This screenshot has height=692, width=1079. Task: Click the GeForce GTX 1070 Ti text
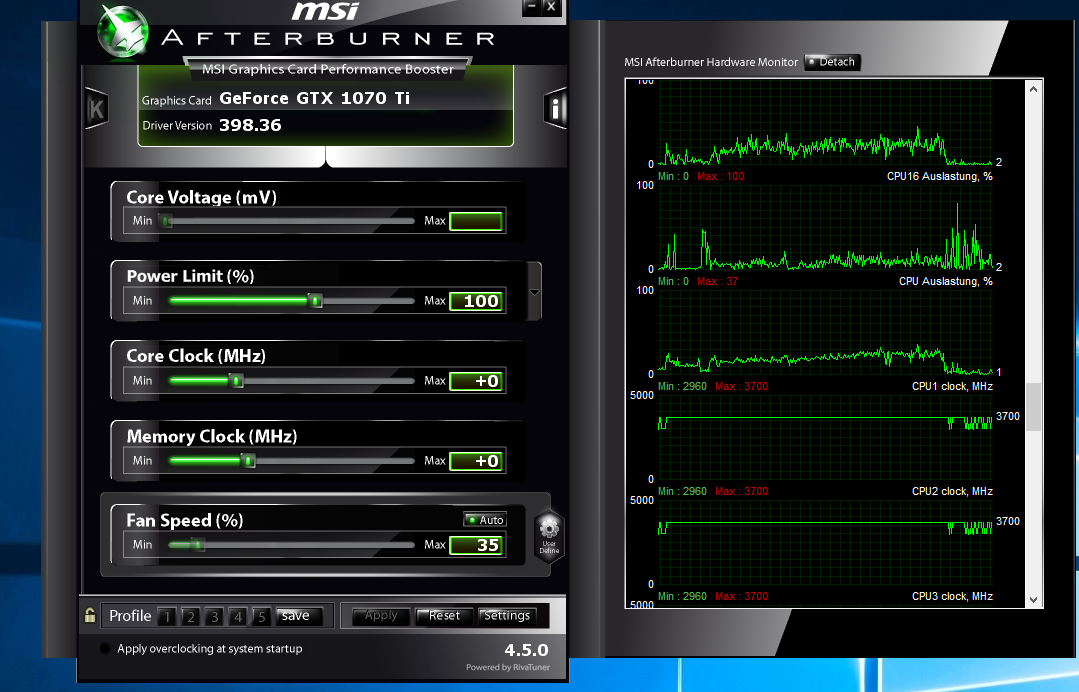click(314, 98)
